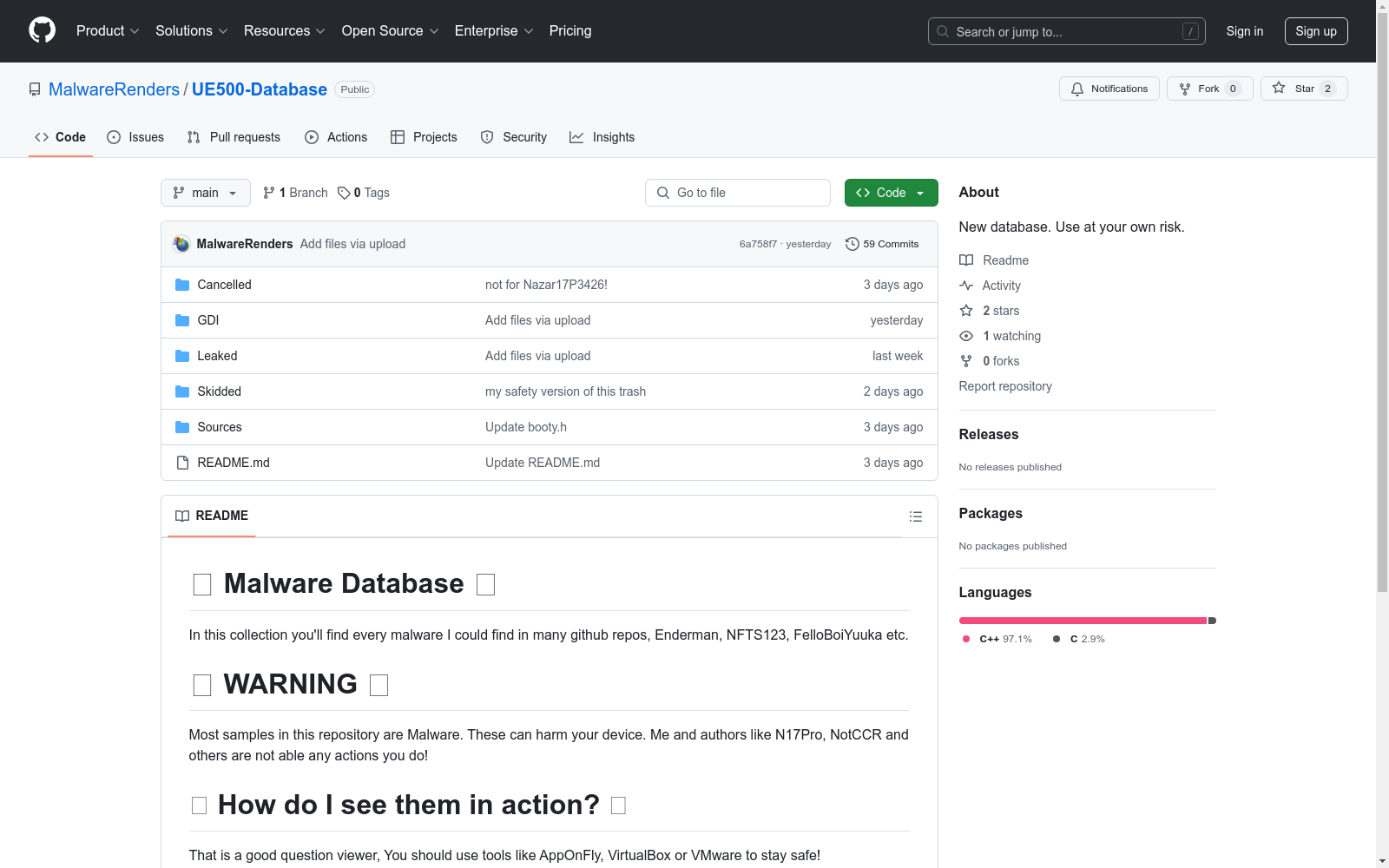Click the Readme book icon in About
Image resolution: width=1389 pixels, height=868 pixels.
pos(966,260)
